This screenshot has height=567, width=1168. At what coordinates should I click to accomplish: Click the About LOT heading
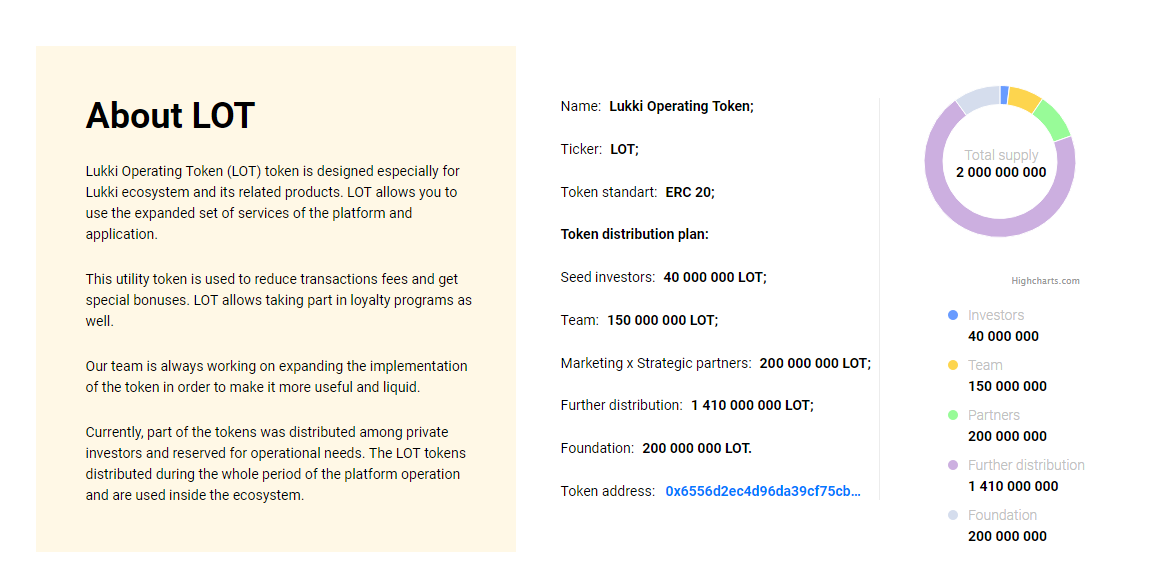click(x=171, y=115)
